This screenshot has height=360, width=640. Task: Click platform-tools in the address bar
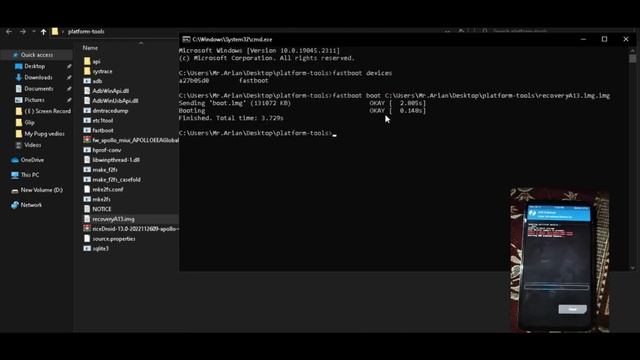click(86, 31)
